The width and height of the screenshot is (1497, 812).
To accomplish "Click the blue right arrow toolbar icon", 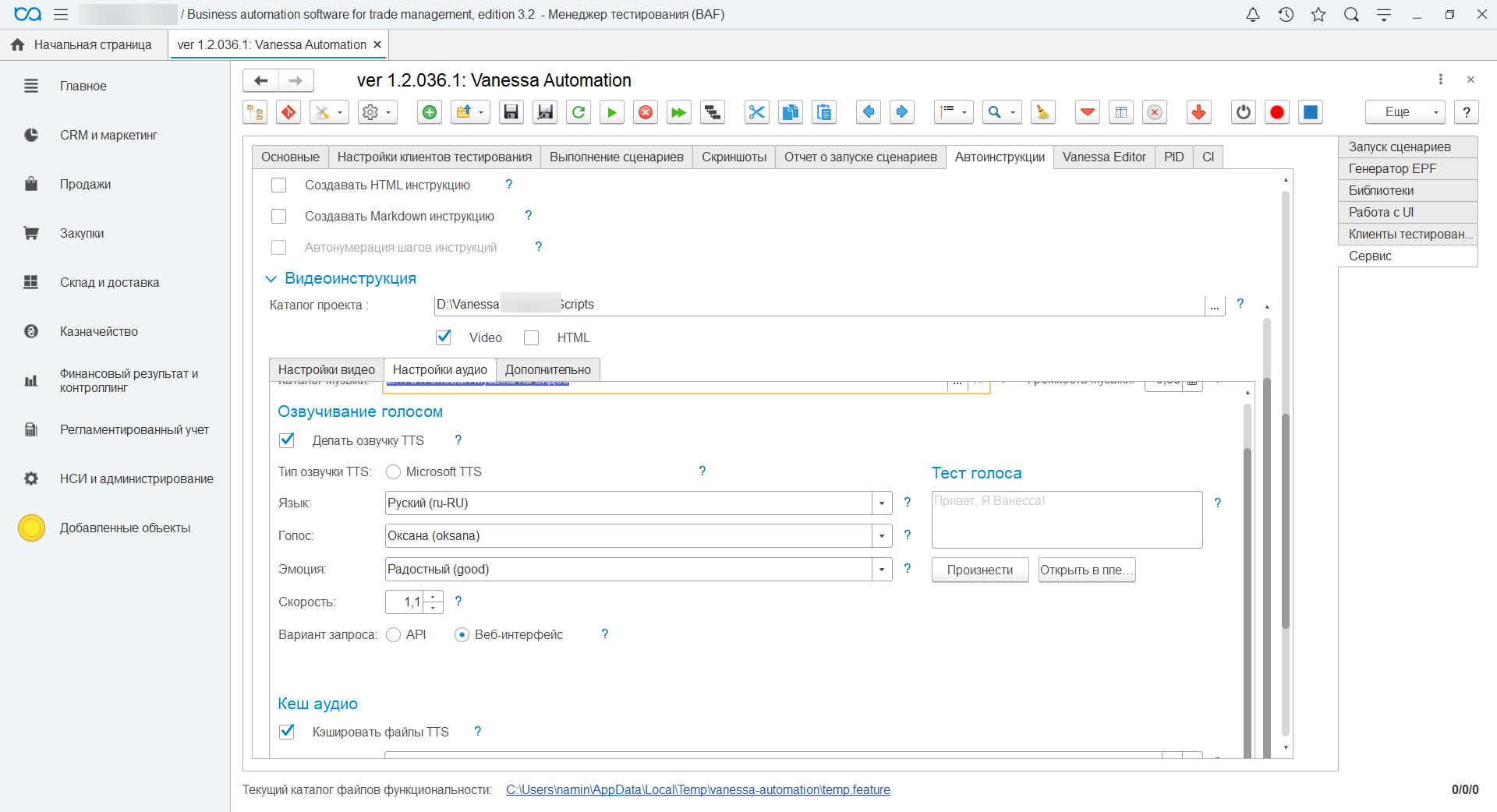I will tap(902, 112).
